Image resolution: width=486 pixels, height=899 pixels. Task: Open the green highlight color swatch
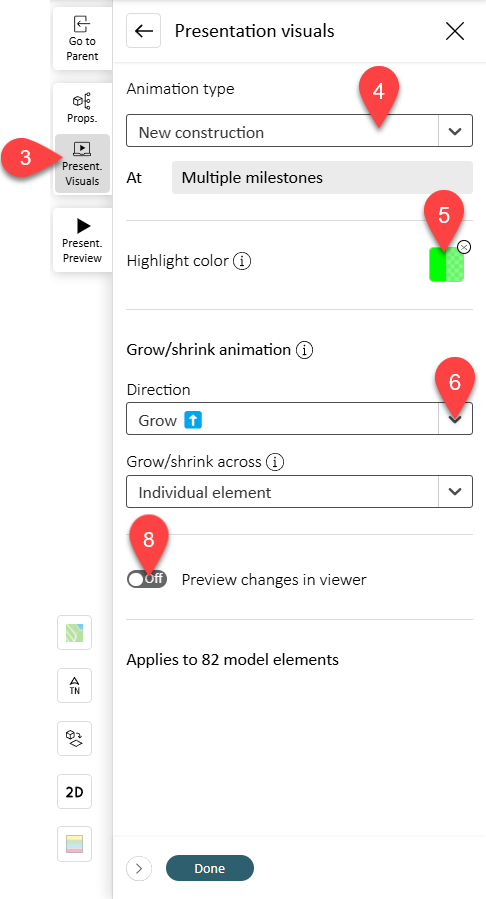(x=446, y=264)
